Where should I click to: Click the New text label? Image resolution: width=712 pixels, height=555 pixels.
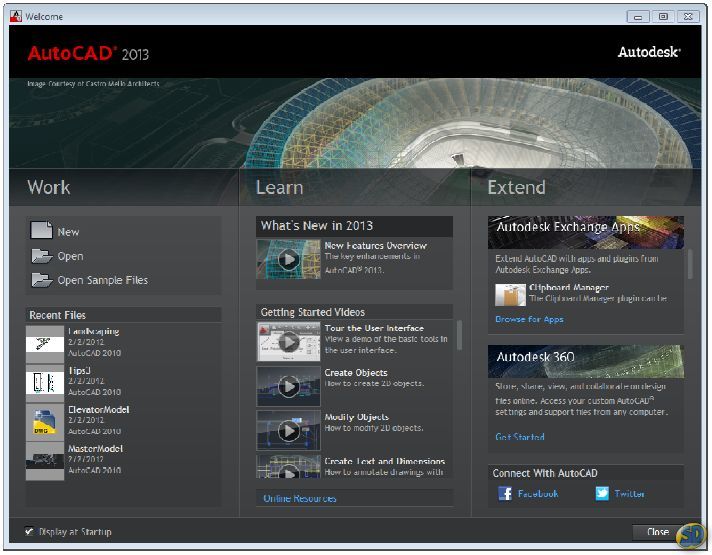point(68,232)
